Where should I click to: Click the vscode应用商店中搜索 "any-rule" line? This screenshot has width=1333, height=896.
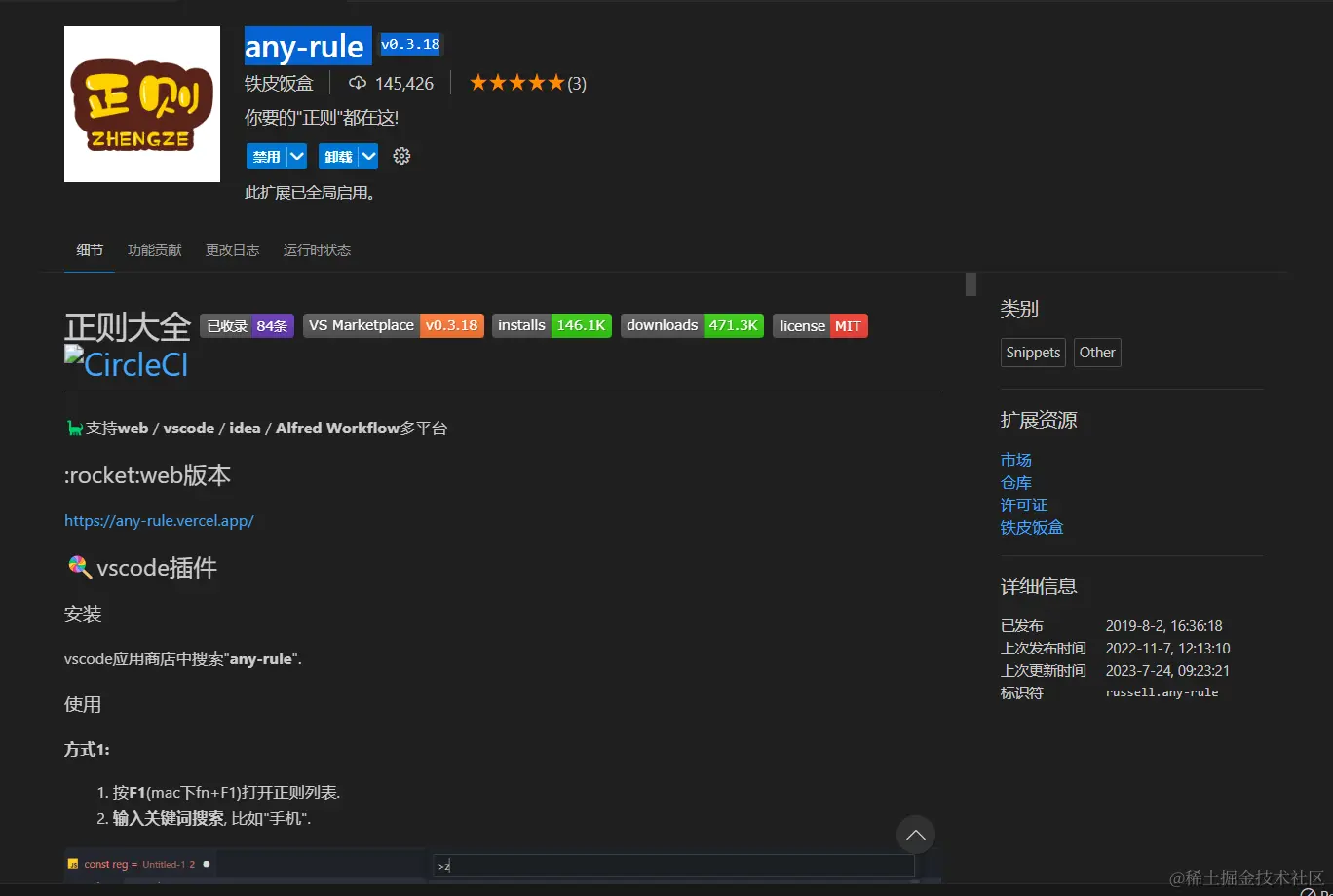point(183,659)
